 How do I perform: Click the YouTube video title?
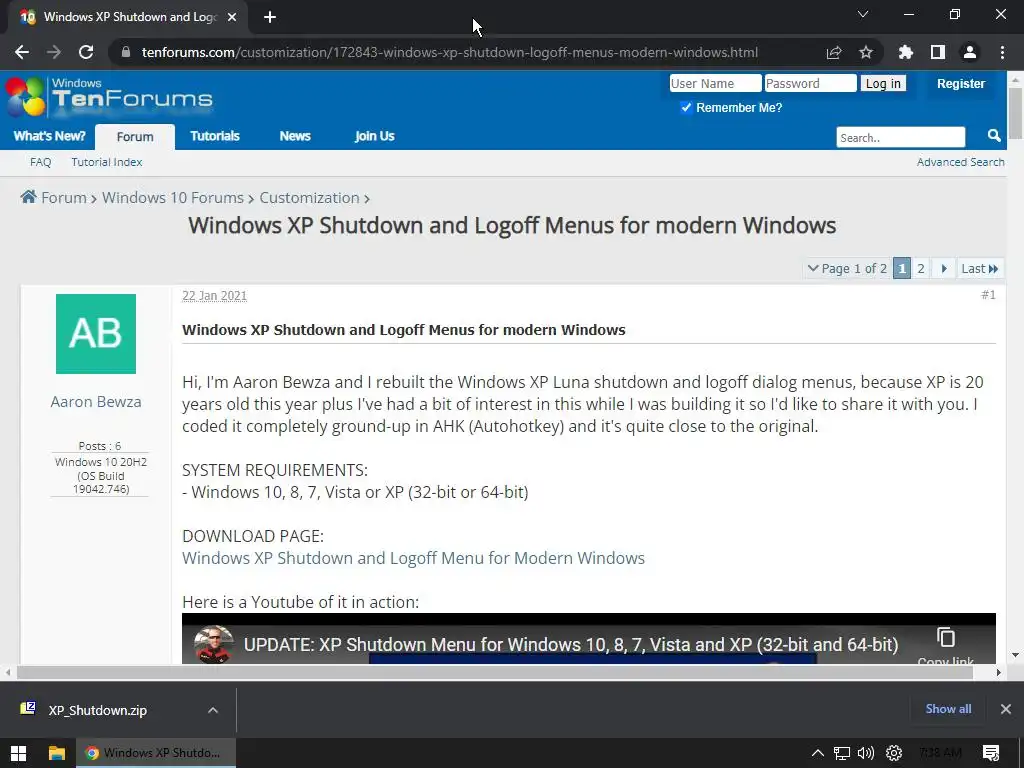pyautogui.click(x=571, y=645)
